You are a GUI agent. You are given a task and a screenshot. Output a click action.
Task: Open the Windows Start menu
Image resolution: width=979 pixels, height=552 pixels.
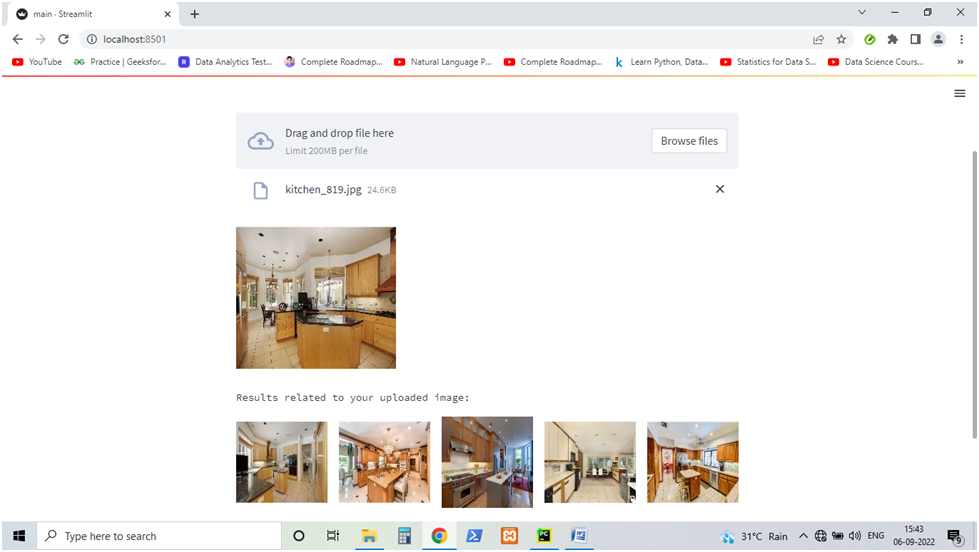[x=19, y=536]
